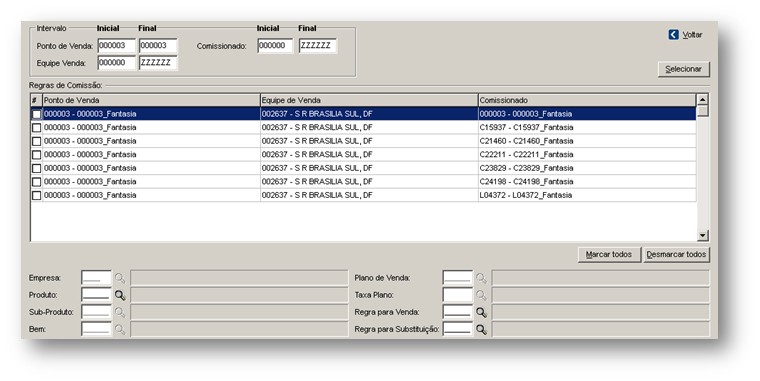Select the cell L04372 - L04372_Fantasia

tap(587, 195)
